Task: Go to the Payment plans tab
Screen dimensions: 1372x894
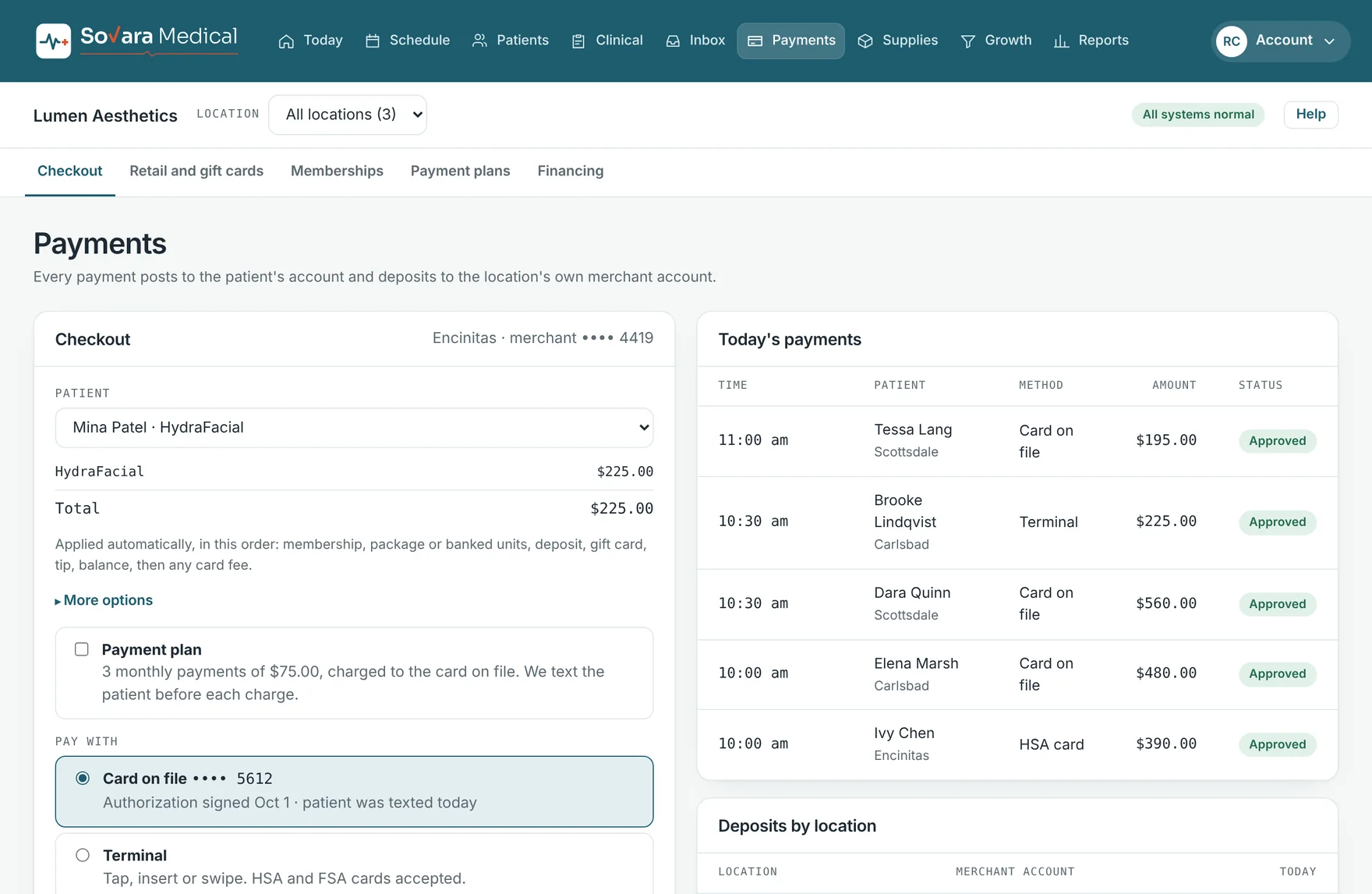Action: coord(460,171)
